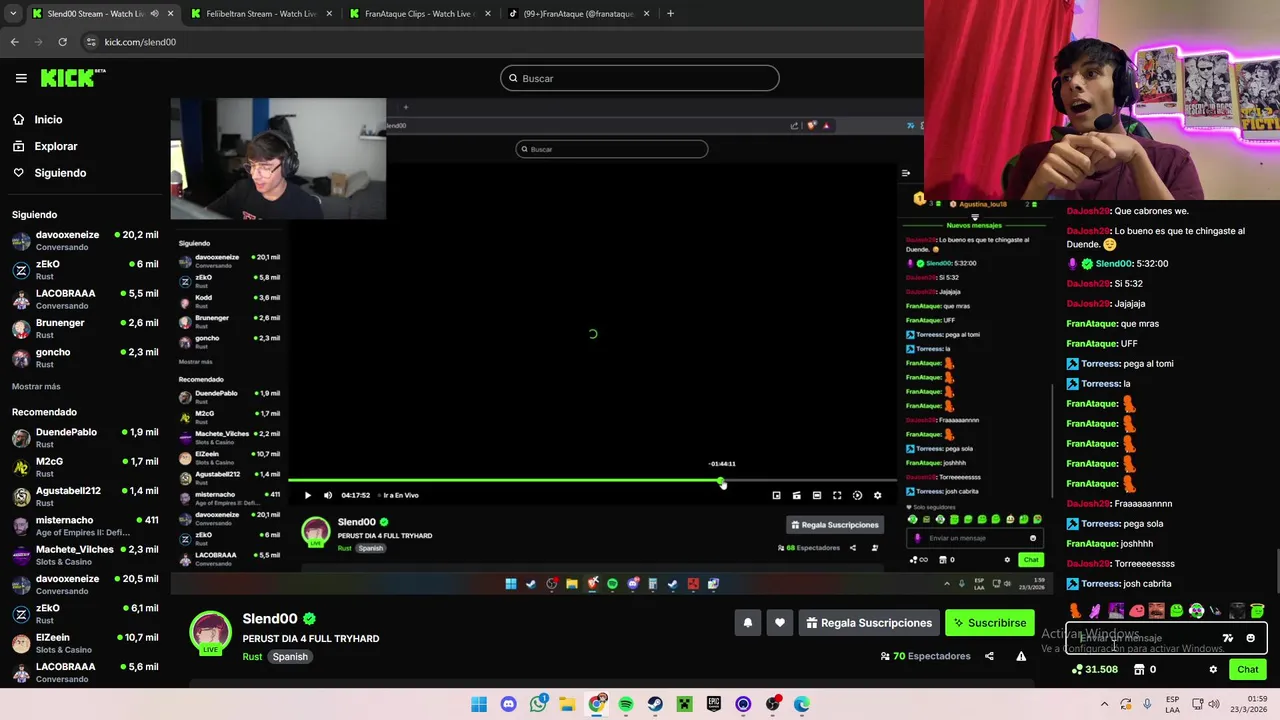This screenshot has height=720, width=1280.
Task: Open davooxeneize channel with 20,2 mil viewers
Action: [x=84, y=240]
